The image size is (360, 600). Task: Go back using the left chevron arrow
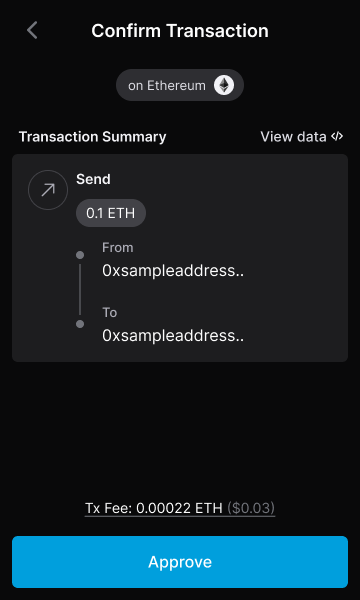[x=33, y=30]
